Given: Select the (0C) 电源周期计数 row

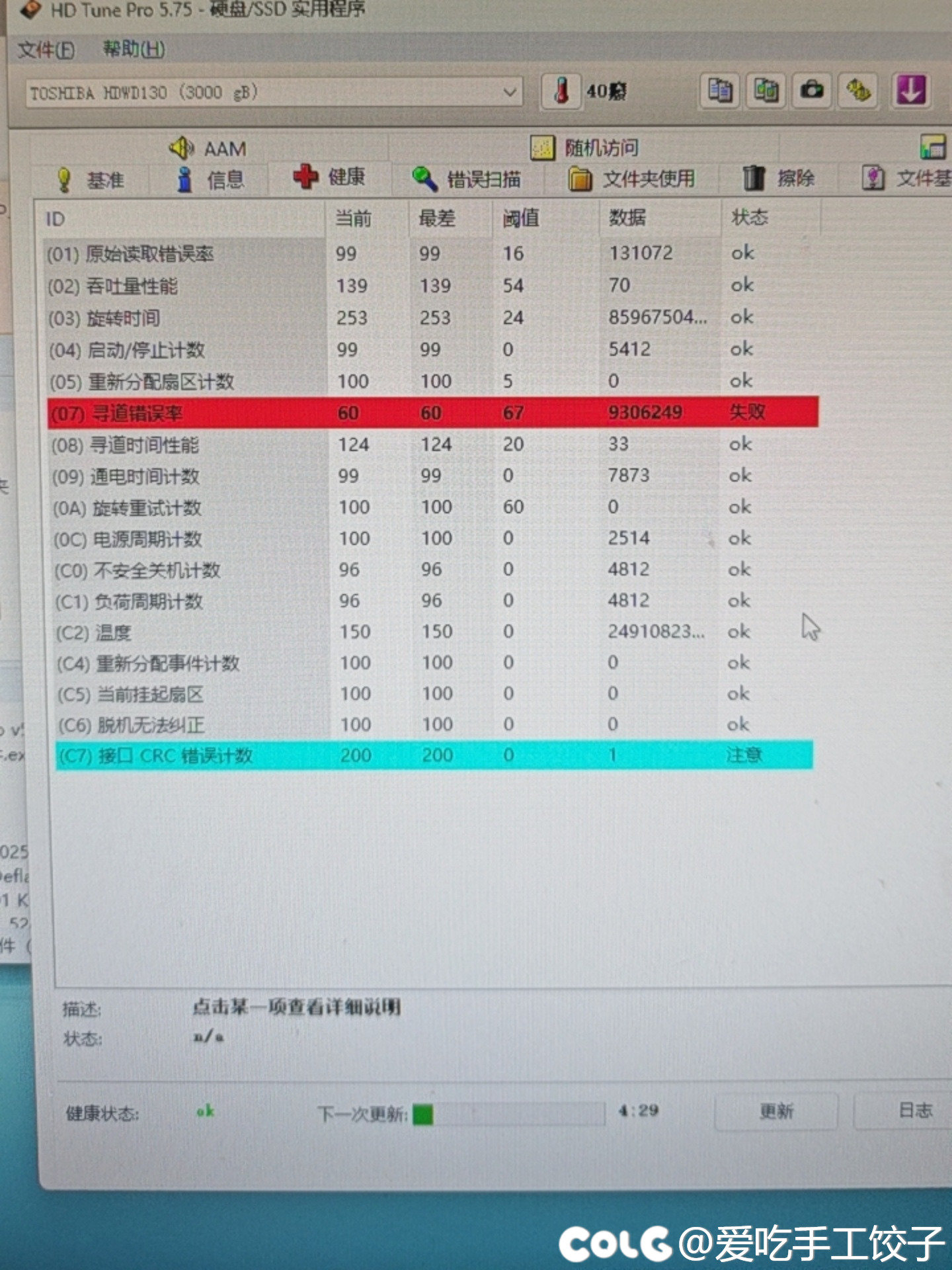Looking at the screenshot, I should tap(434, 538).
